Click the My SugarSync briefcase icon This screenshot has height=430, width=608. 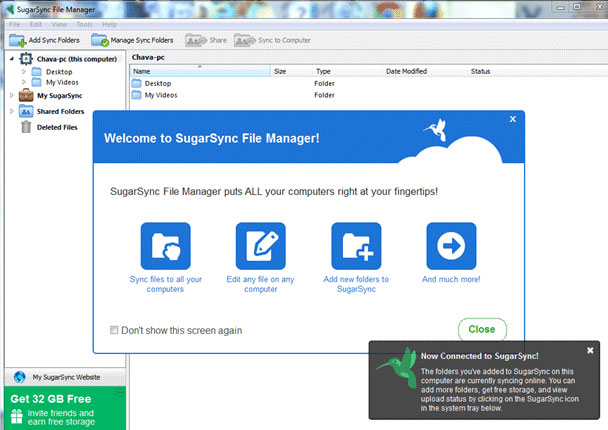click(26, 95)
